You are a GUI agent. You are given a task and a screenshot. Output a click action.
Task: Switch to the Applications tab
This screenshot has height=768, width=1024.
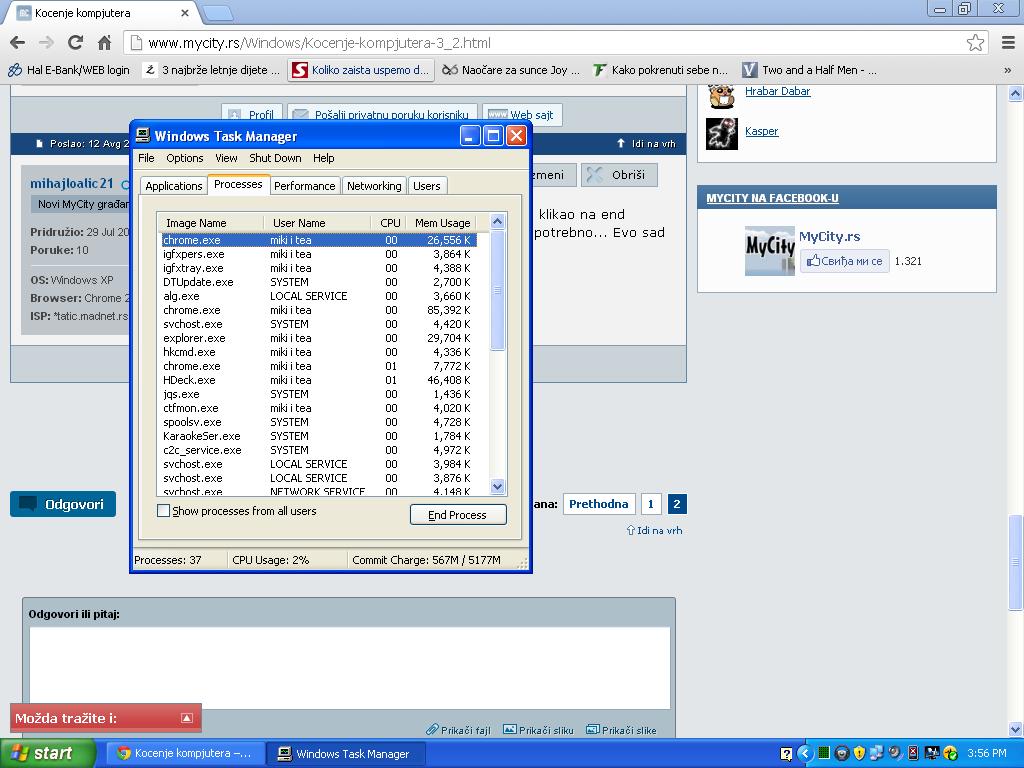(x=174, y=186)
